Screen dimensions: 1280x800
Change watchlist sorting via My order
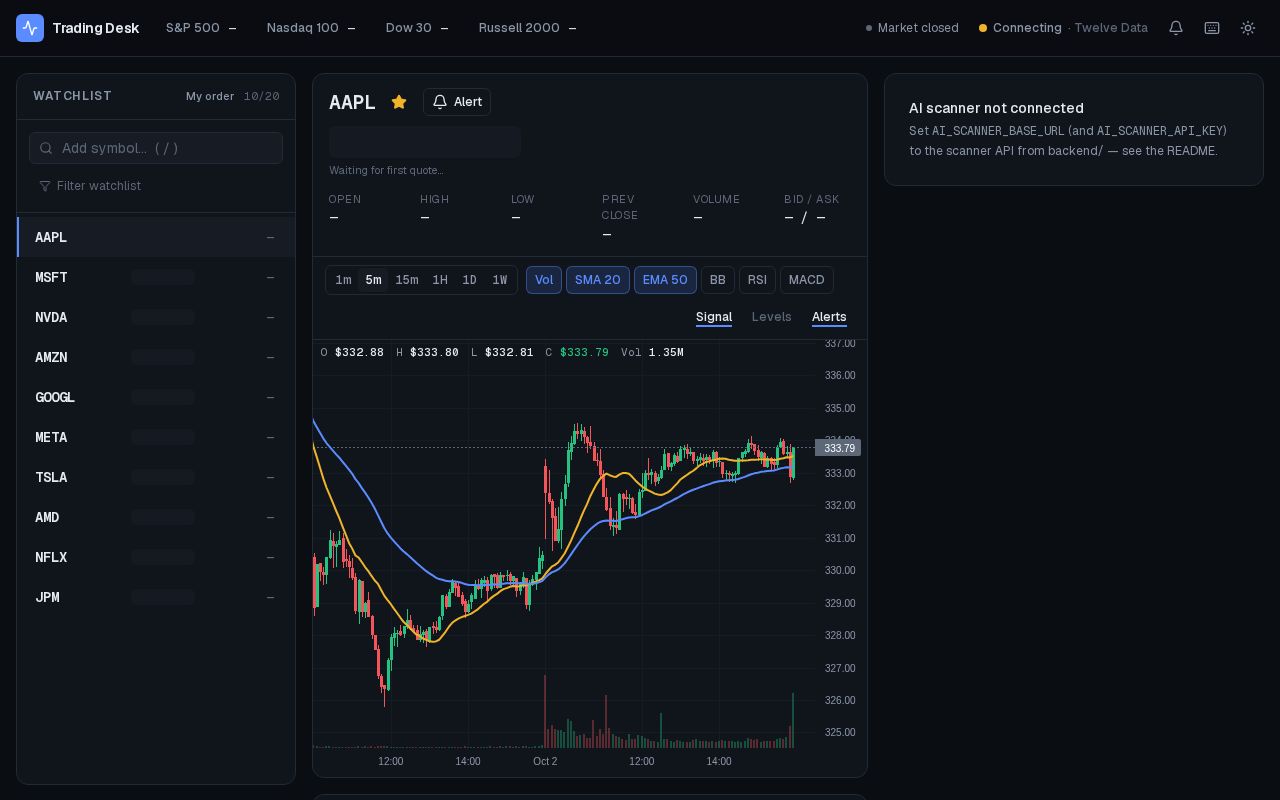click(210, 96)
